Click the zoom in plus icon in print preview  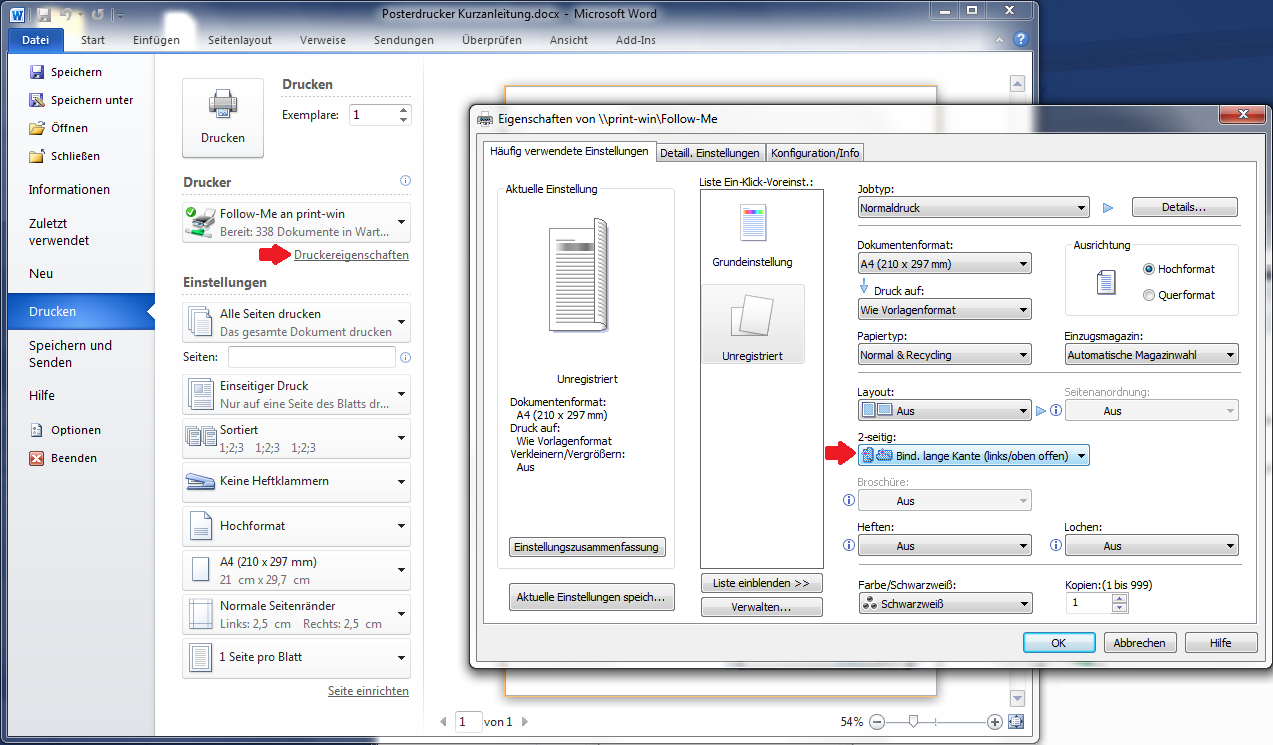coord(994,722)
